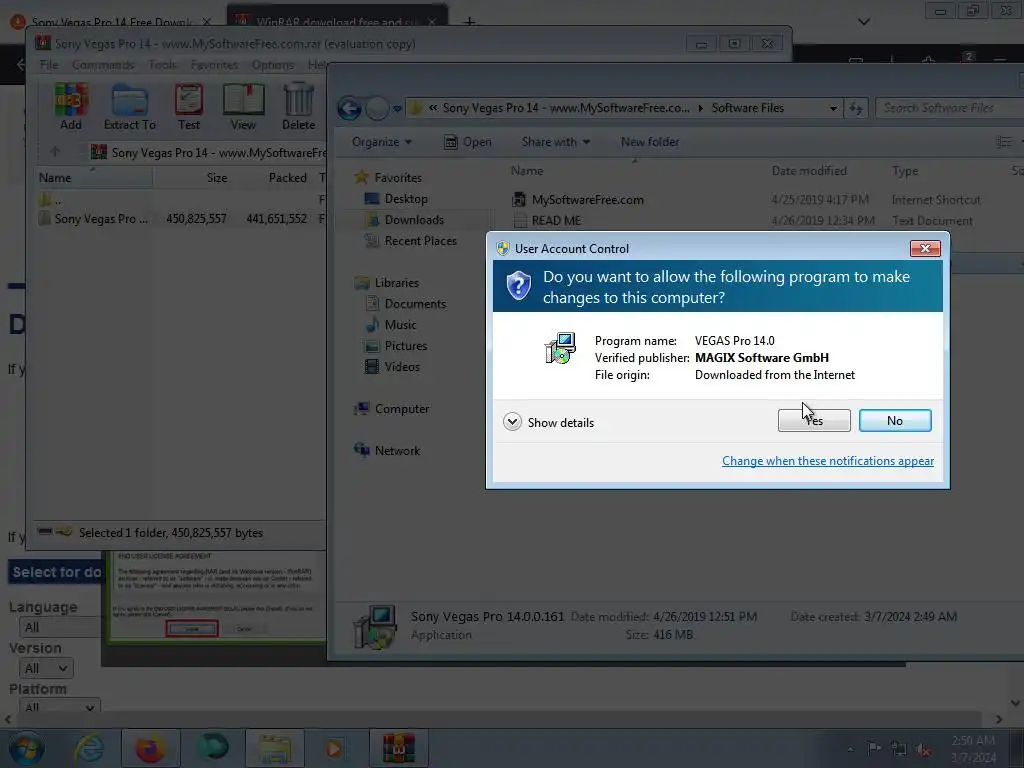Screen dimensions: 1024x768
Task: Open Platform dropdown on web page
Action: [x=59, y=707]
